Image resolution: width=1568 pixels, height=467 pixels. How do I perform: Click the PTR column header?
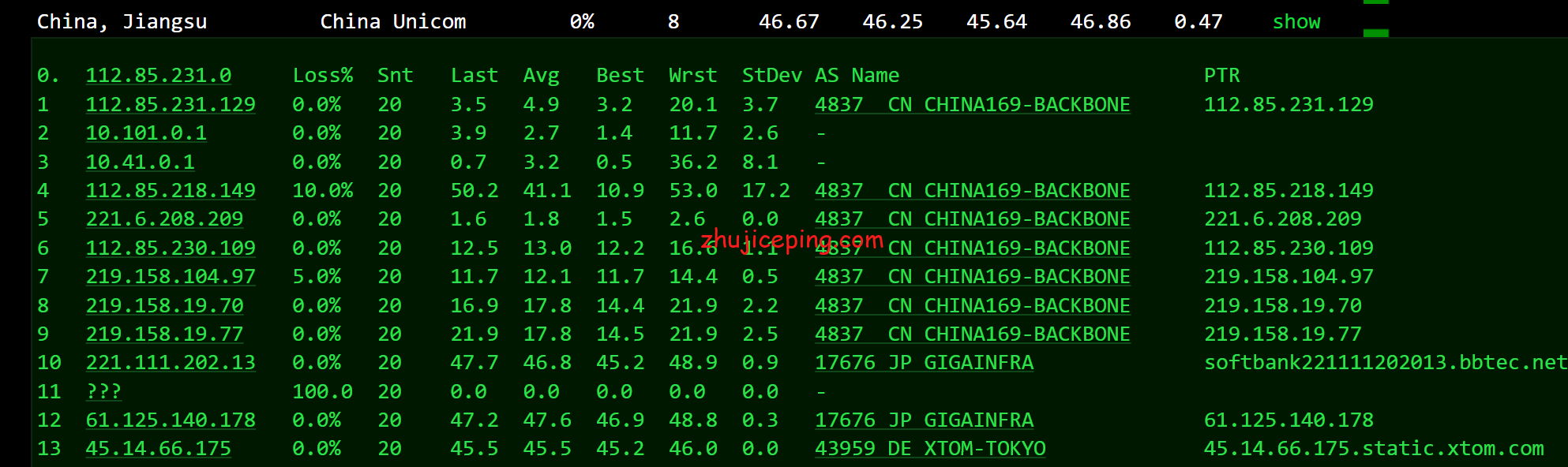1222,76
